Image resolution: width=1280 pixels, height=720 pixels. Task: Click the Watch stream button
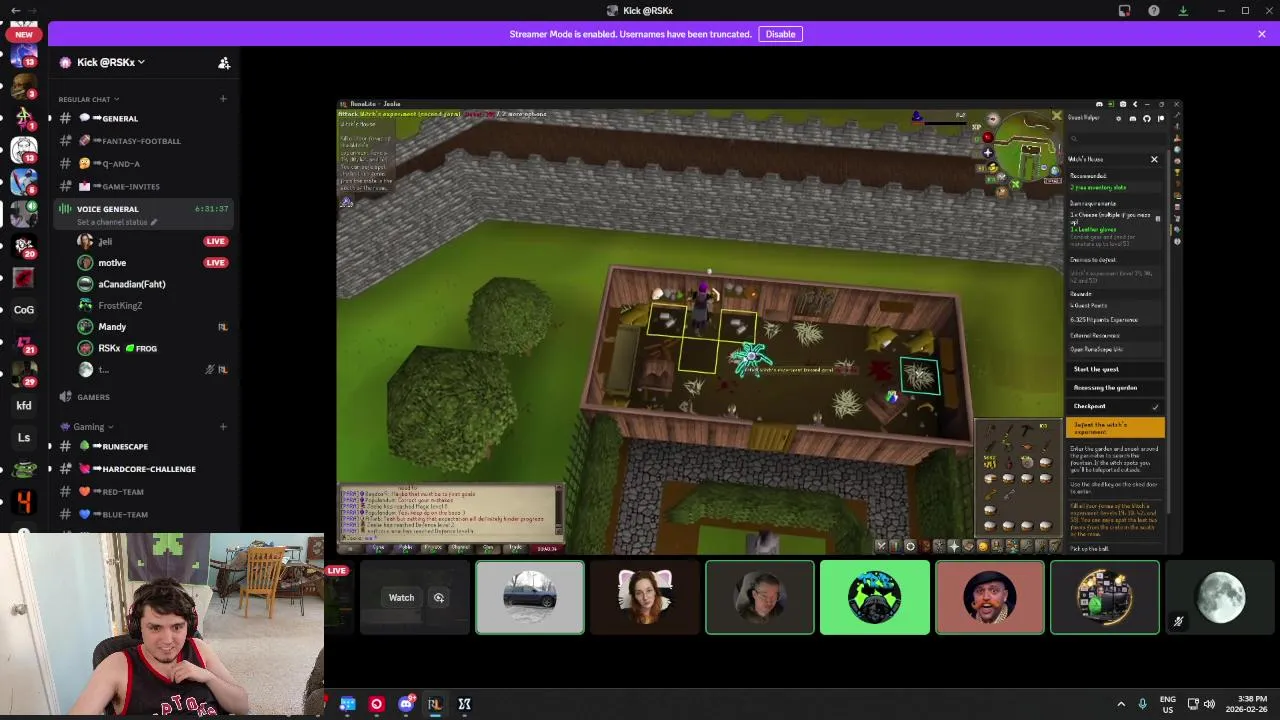(401, 598)
